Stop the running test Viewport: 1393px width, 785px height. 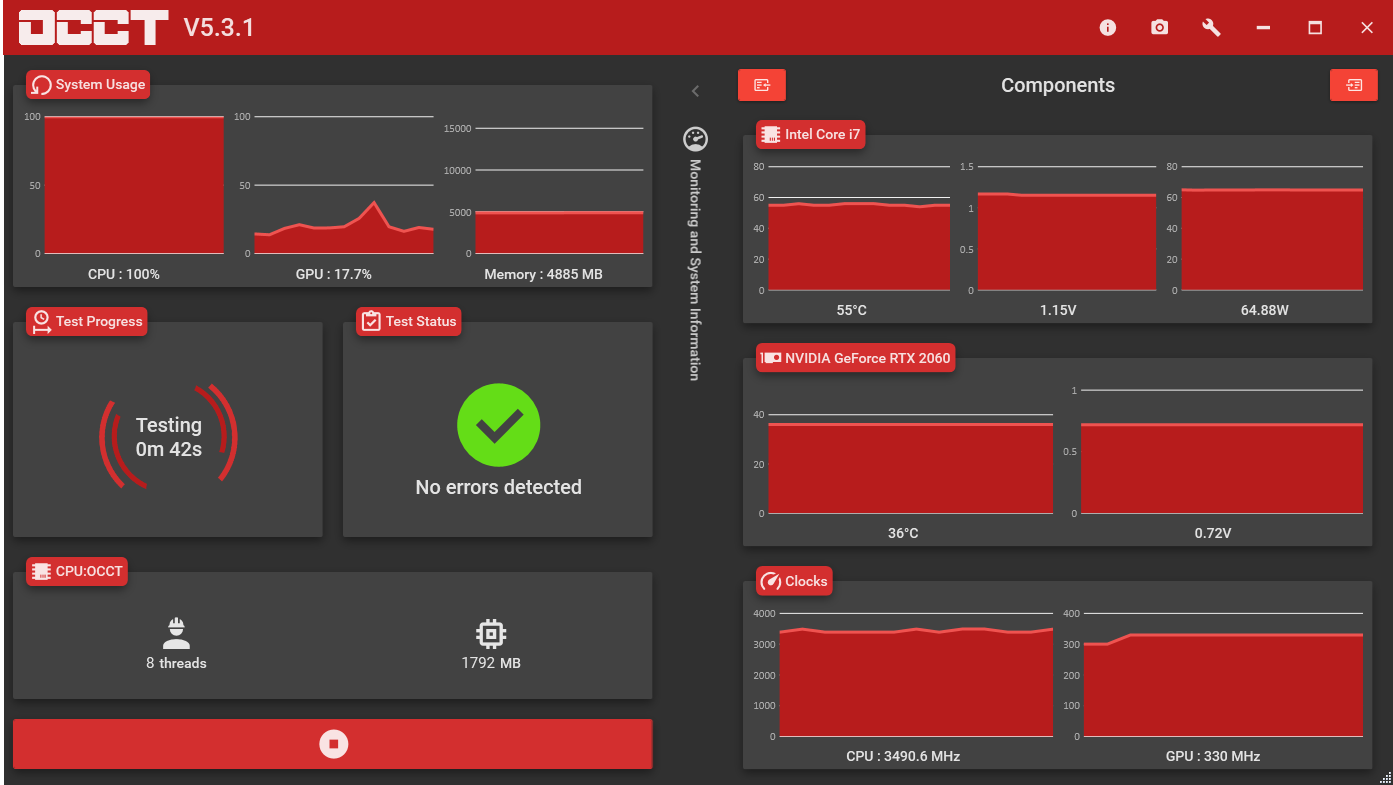pos(333,744)
